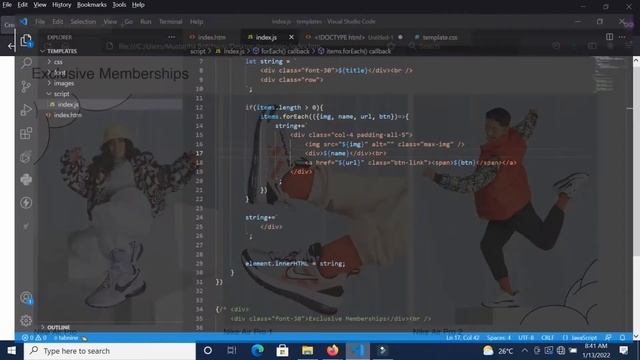Click the errors and warnings status indicator
This screenshot has height=360, width=640.
click(x=34, y=338)
